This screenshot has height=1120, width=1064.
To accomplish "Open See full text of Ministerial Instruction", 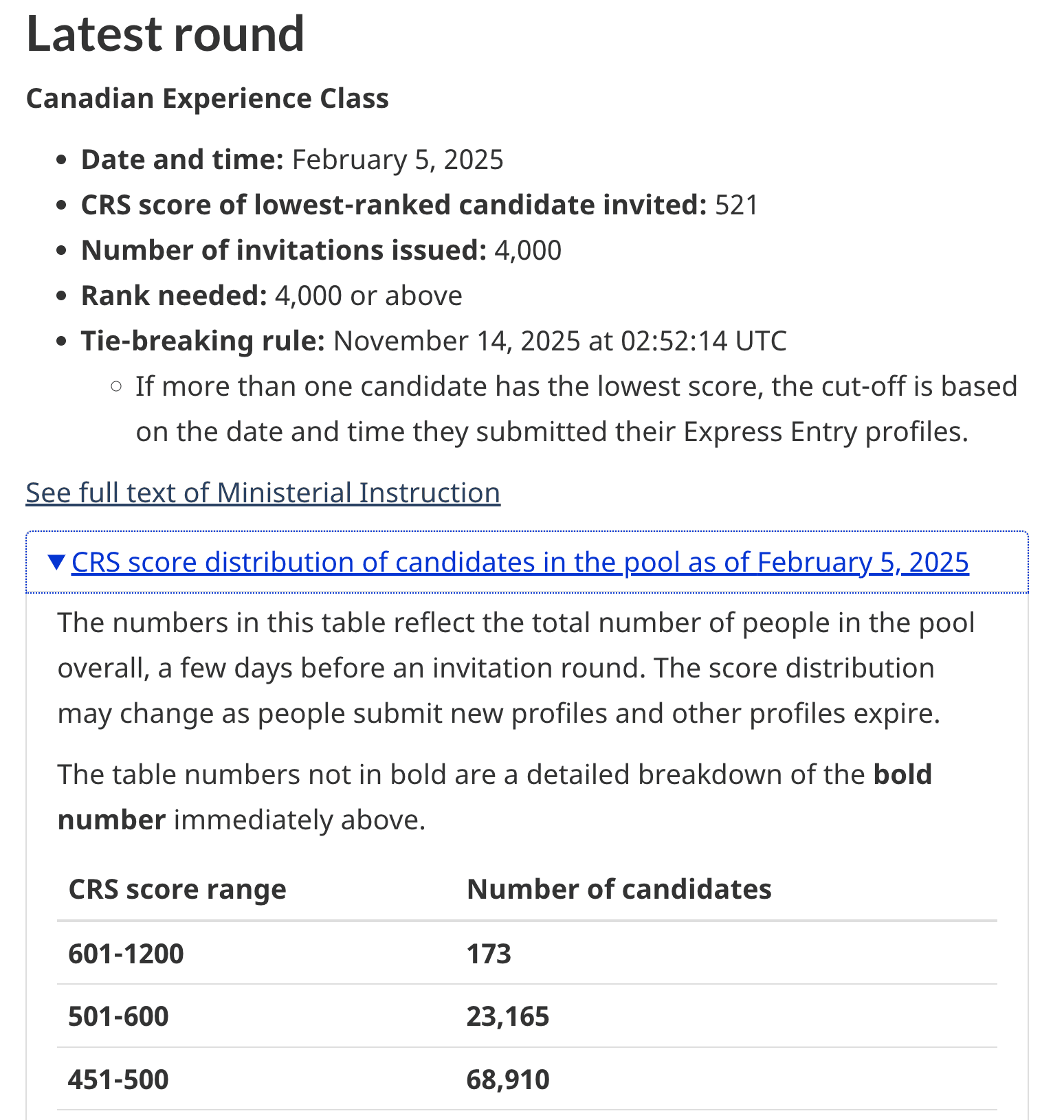I will click(x=263, y=493).
